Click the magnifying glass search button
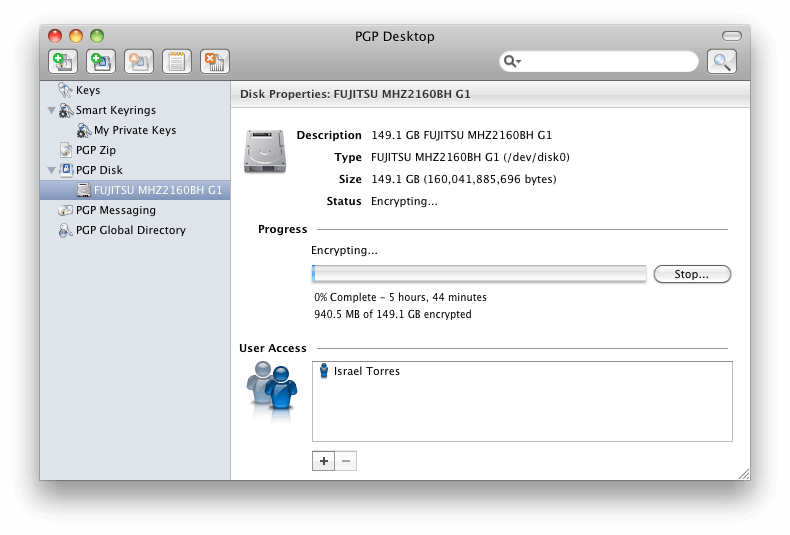This screenshot has height=535, width=790. [722, 62]
